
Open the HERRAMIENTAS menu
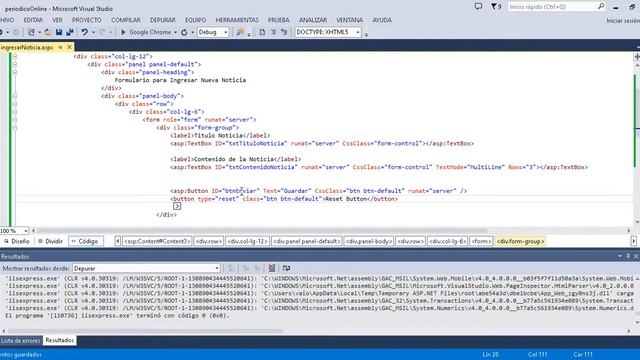coord(237,20)
